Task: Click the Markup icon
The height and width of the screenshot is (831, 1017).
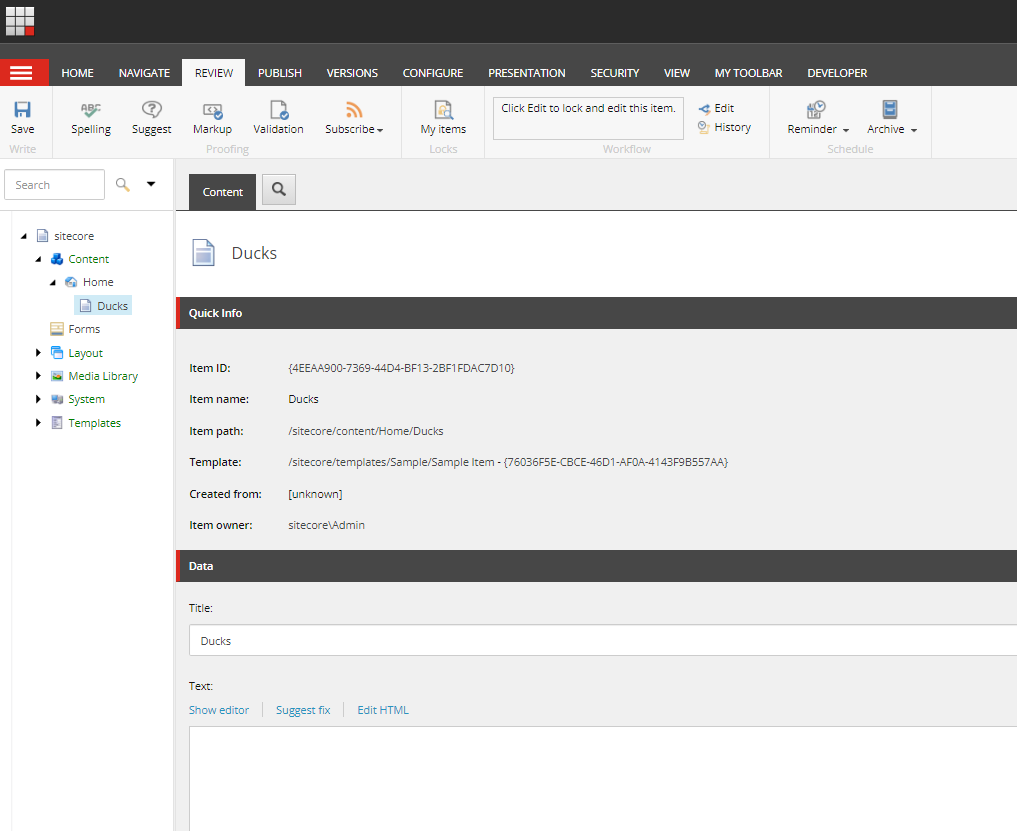Action: point(212,111)
